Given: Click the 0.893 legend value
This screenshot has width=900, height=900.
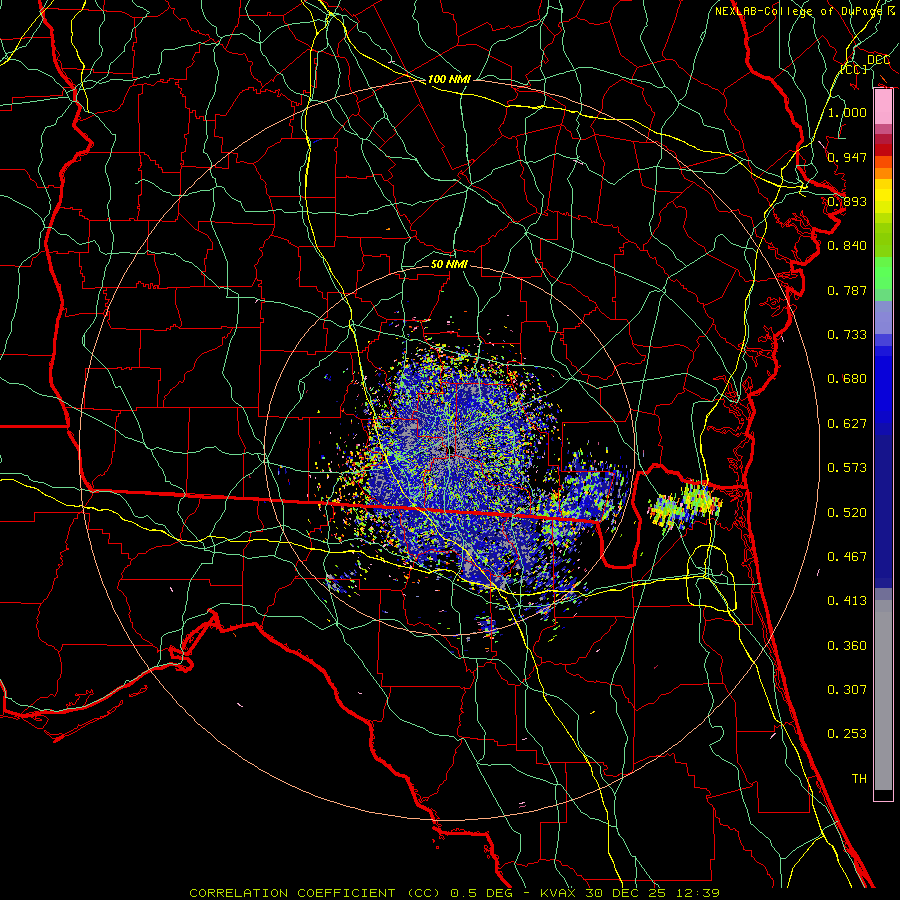Looking at the screenshot, I should 847,201.
